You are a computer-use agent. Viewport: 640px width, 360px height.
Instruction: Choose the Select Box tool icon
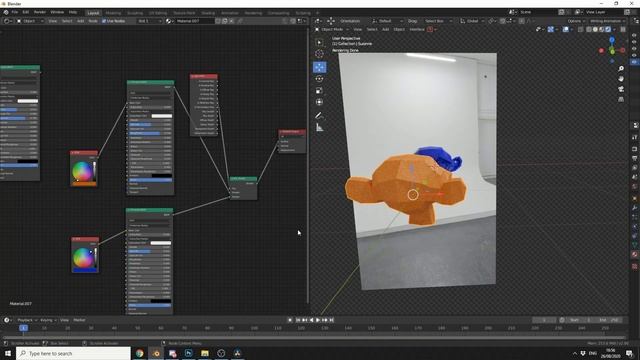click(x=319, y=42)
